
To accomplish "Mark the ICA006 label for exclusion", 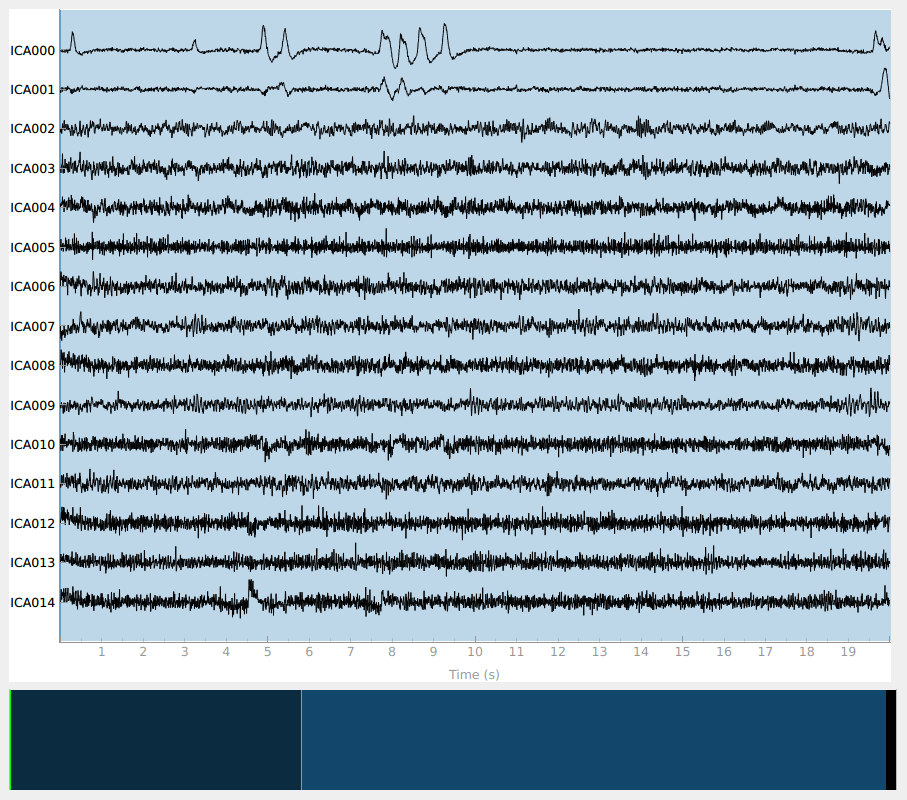I will (32, 287).
